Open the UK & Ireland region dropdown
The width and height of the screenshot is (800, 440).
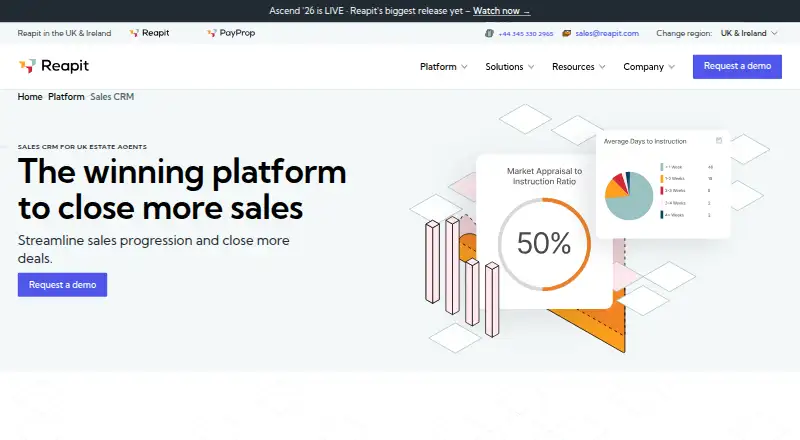tap(749, 33)
